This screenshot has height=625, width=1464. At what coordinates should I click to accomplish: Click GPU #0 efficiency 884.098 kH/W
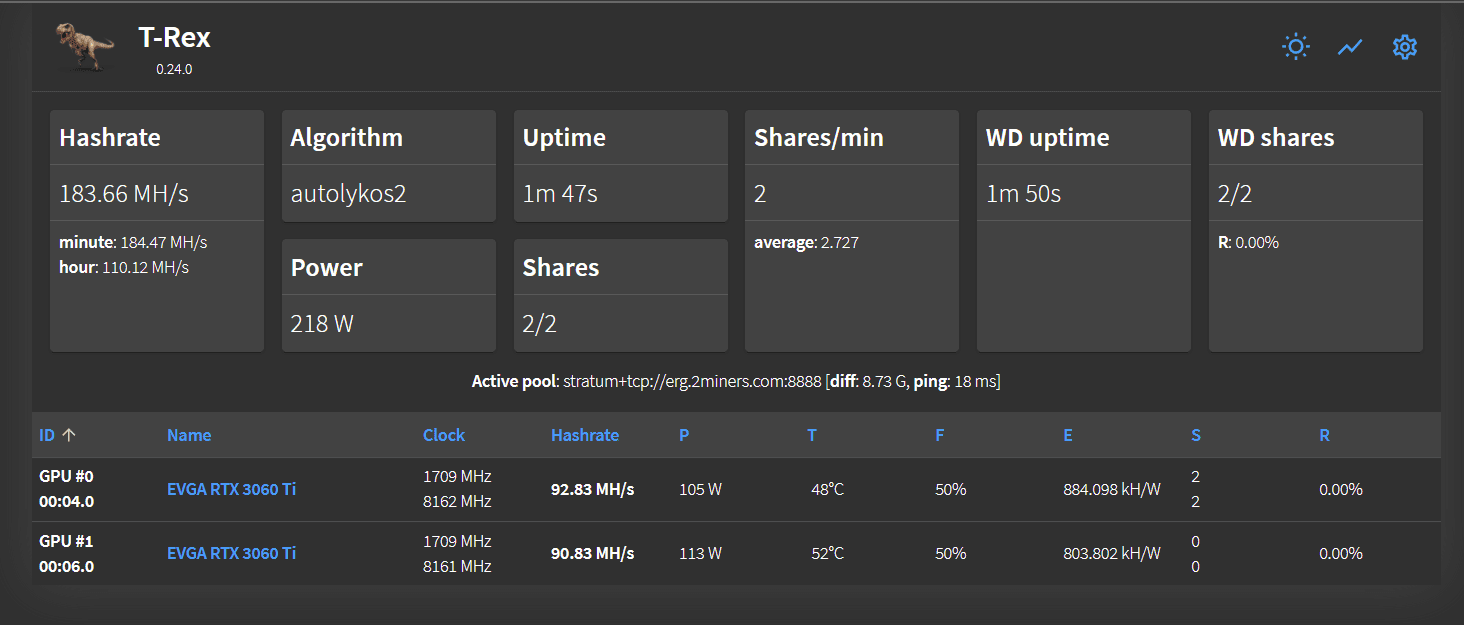click(1112, 489)
